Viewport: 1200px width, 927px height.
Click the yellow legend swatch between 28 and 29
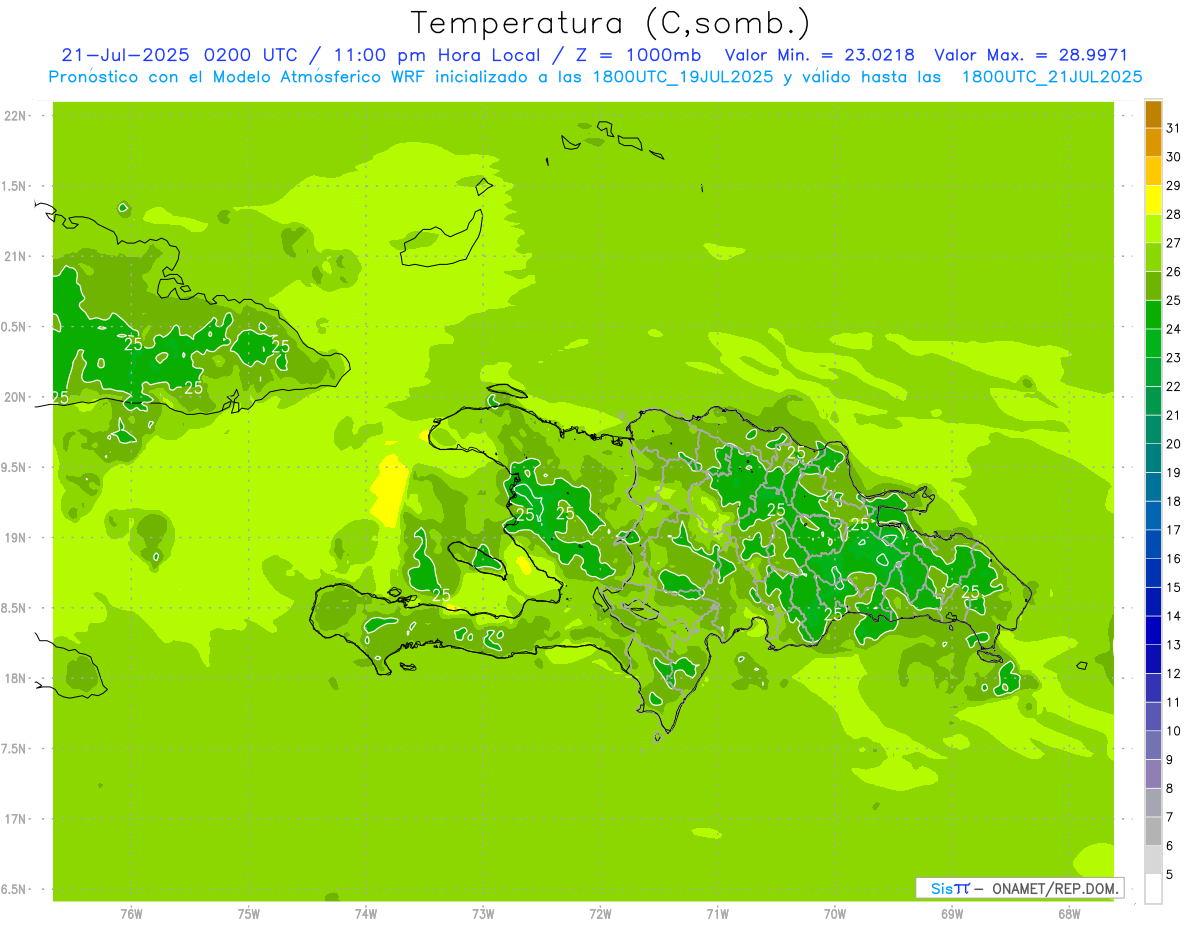[1153, 200]
